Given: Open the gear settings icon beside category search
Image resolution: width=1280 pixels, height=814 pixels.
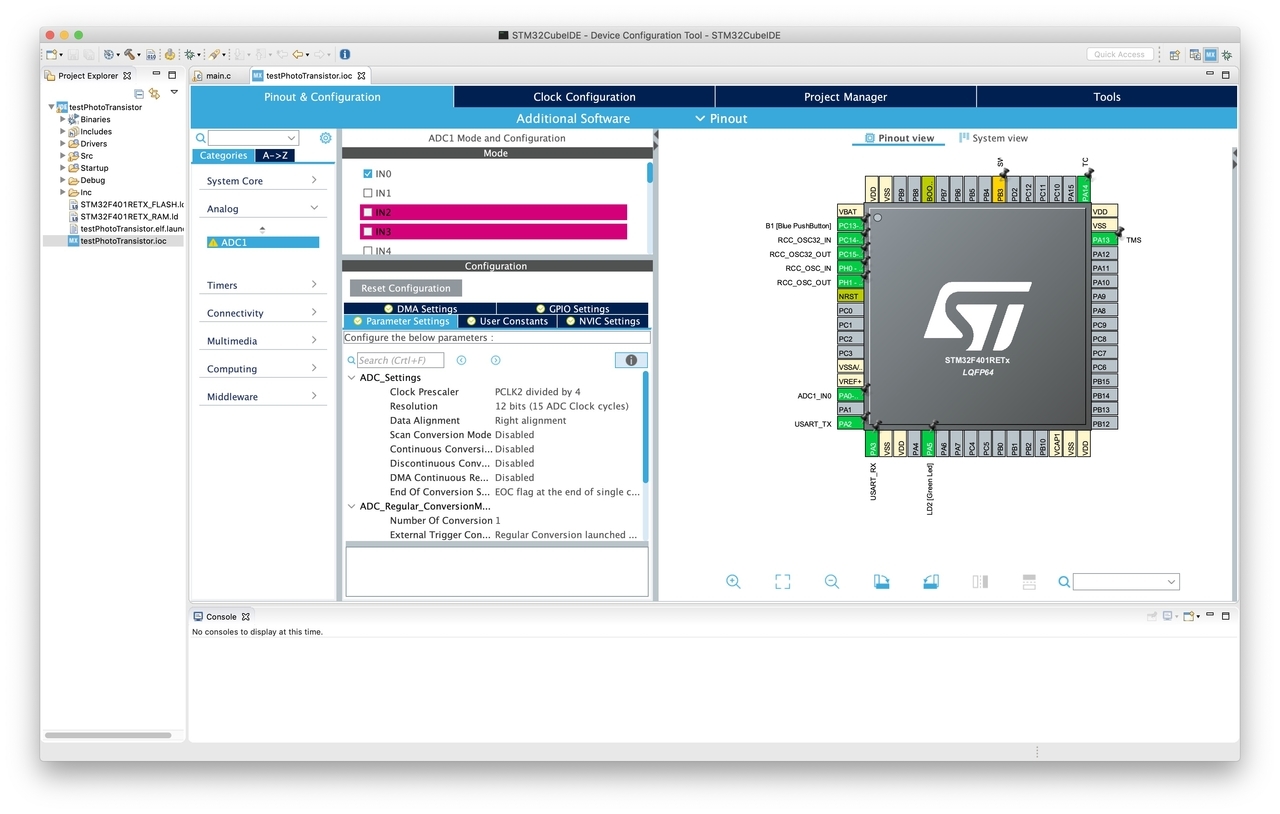Looking at the screenshot, I should point(325,138).
